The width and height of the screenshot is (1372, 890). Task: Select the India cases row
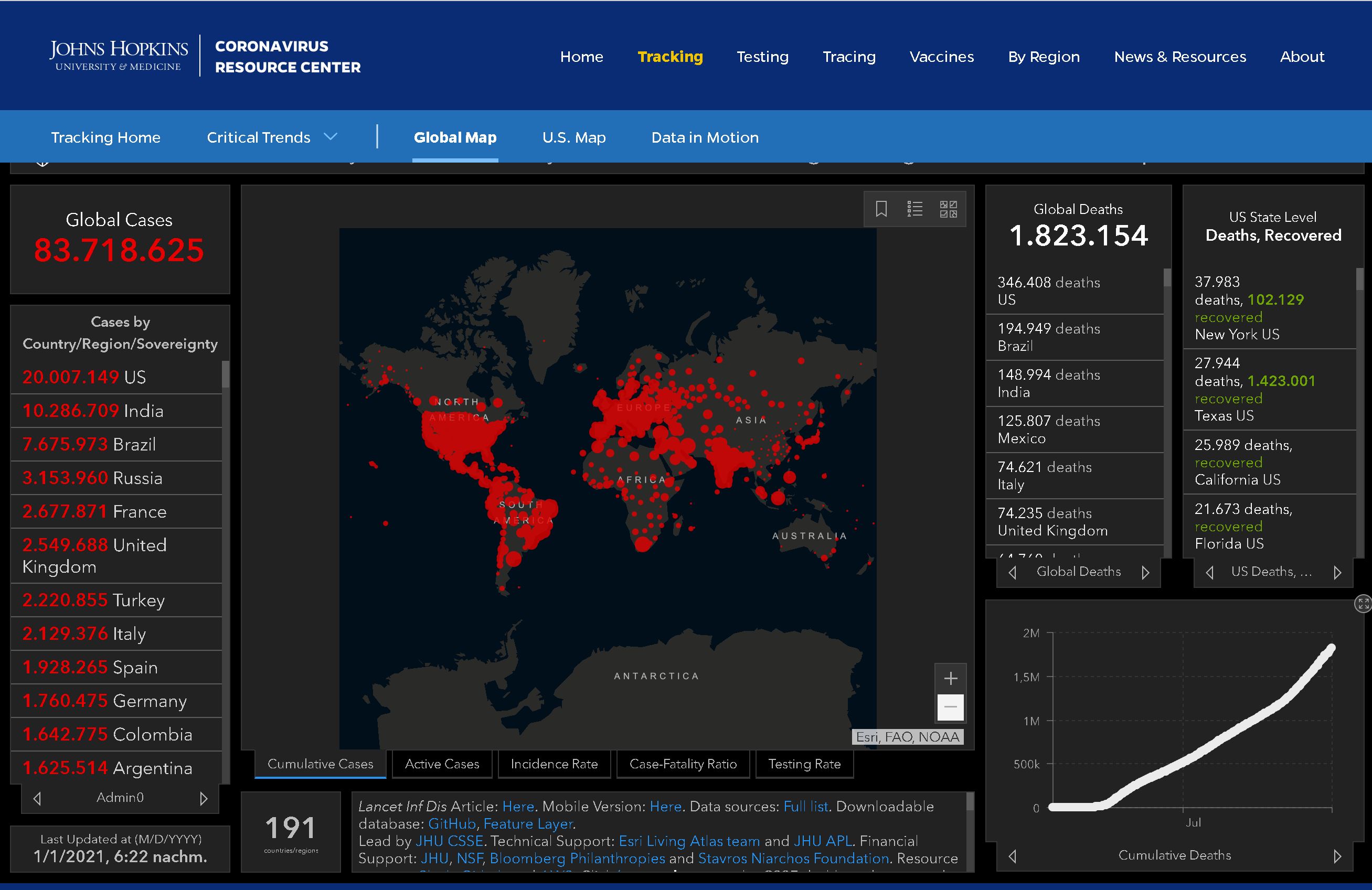[x=116, y=411]
